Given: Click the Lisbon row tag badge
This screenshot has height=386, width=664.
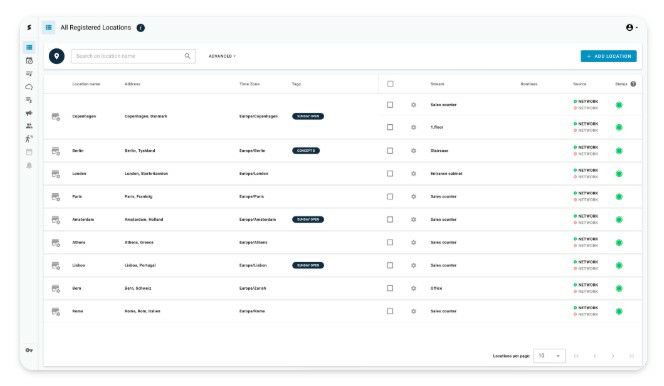Looking at the screenshot, I should [x=308, y=265].
